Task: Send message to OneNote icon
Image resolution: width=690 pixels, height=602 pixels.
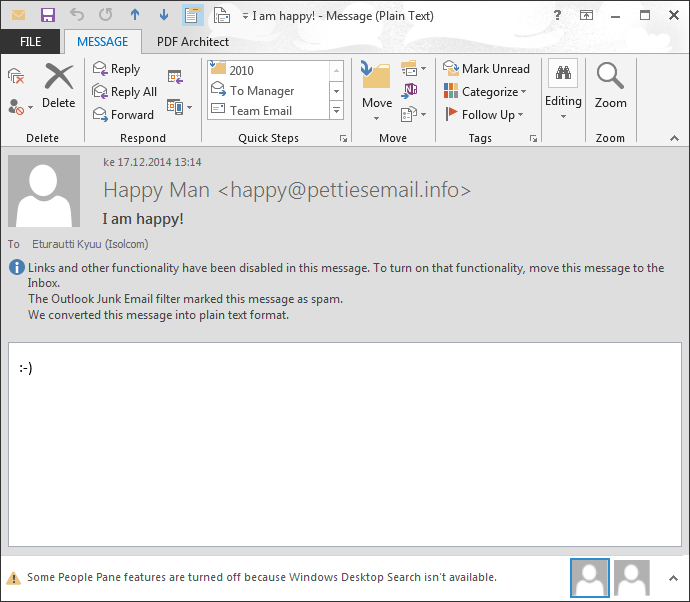Action: 410,90
